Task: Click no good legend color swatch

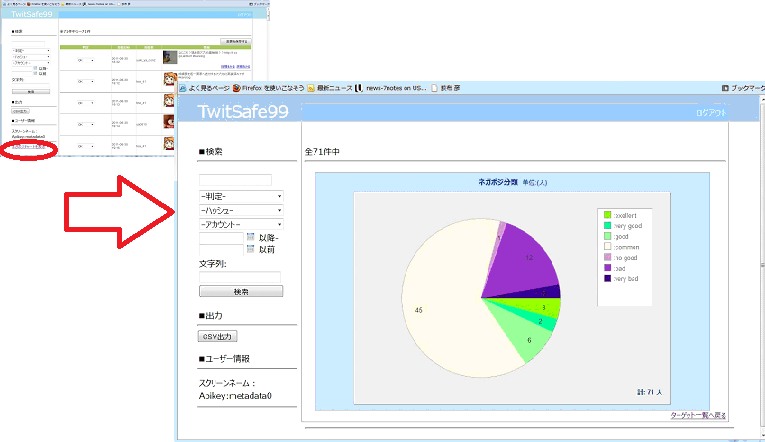Action: tap(607, 257)
